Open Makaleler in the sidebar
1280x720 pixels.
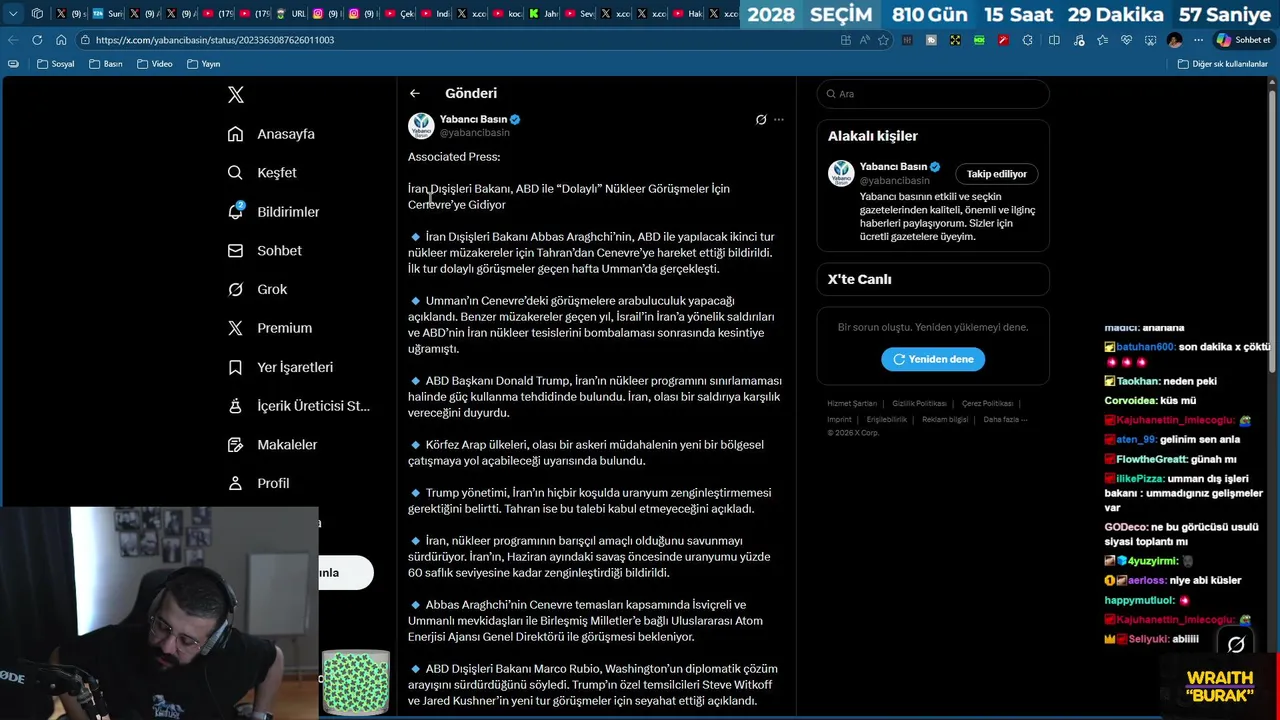pyautogui.click(x=272, y=445)
